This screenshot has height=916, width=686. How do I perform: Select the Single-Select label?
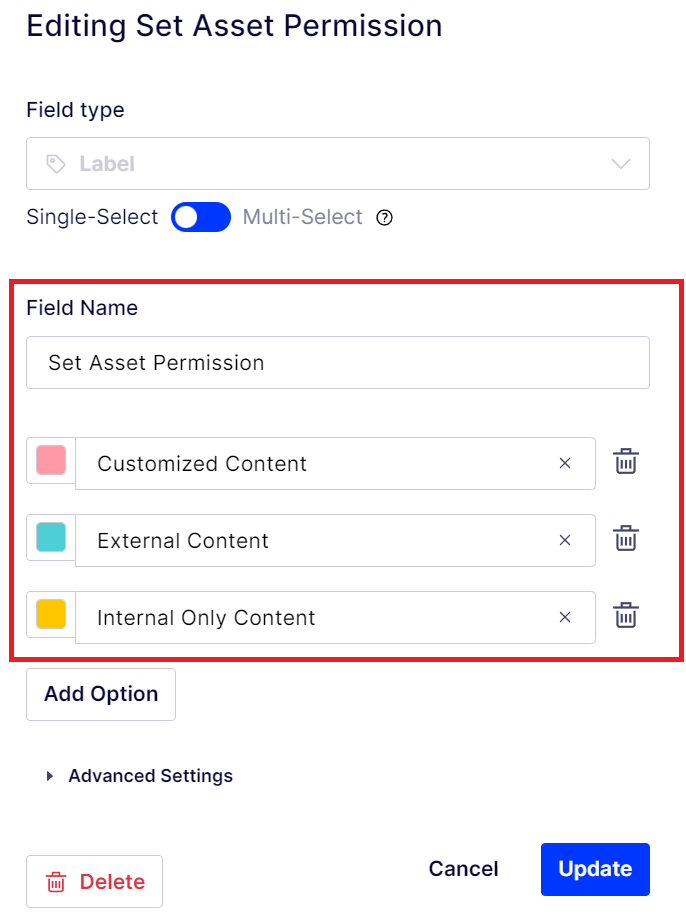(x=92, y=217)
